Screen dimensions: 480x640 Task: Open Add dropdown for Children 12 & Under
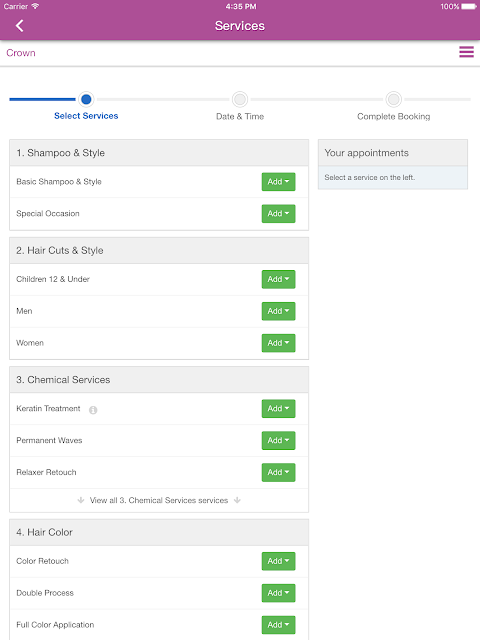(x=278, y=279)
